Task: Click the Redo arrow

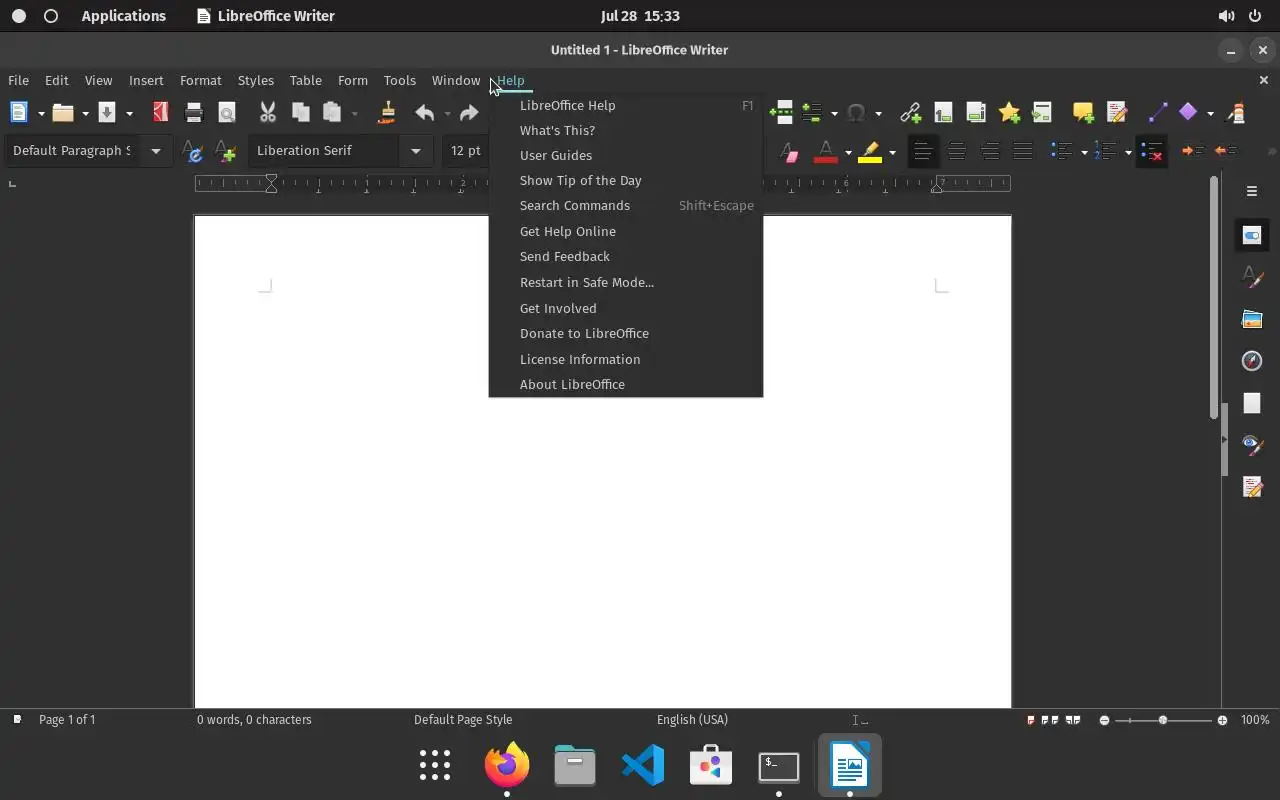Action: 469,113
